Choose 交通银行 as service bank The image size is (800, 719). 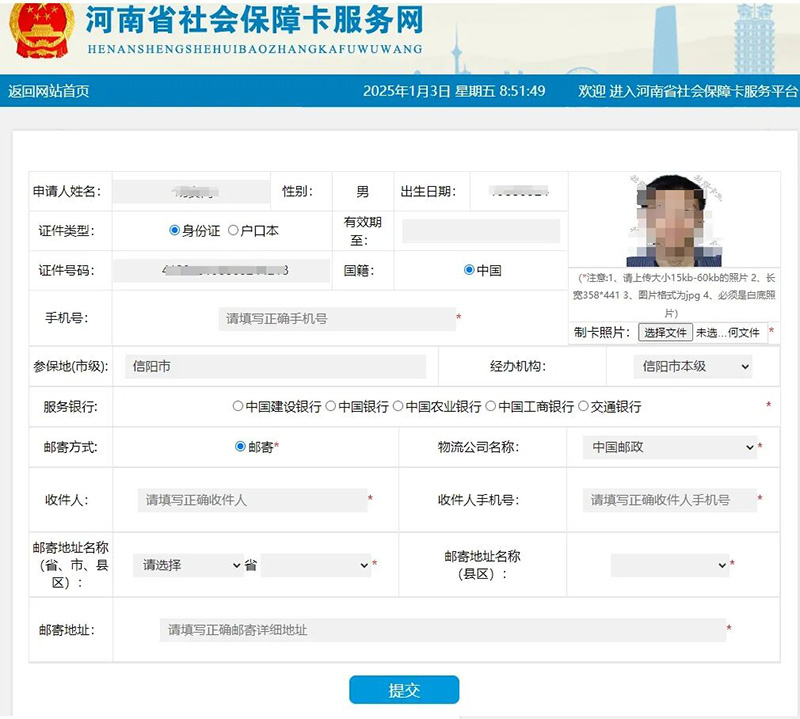coord(584,407)
